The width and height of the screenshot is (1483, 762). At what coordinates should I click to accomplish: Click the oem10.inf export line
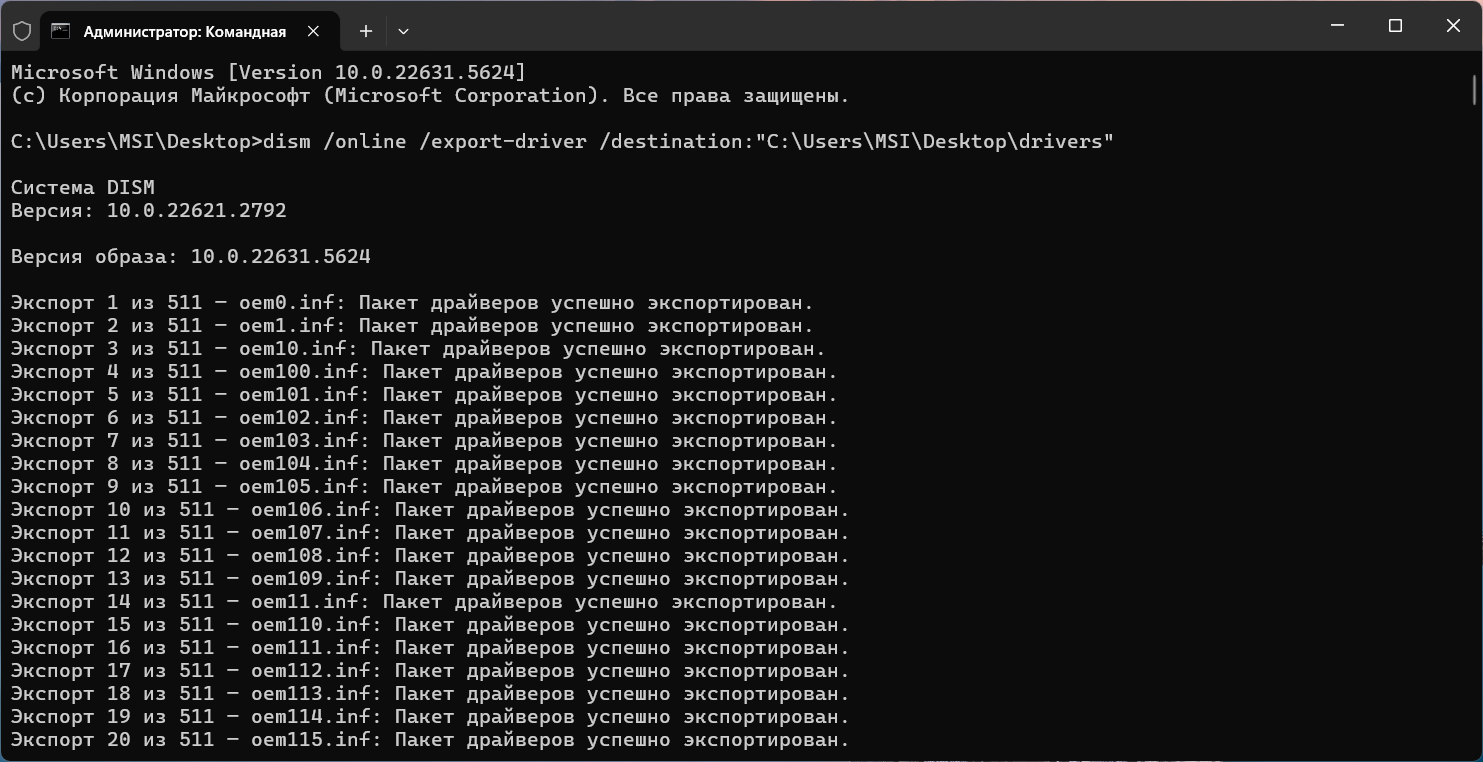[418, 348]
